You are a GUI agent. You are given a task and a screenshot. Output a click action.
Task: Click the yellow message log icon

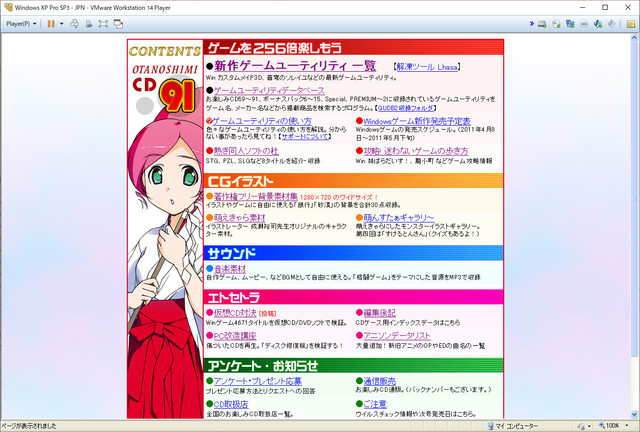pyautogui.click(x=631, y=24)
